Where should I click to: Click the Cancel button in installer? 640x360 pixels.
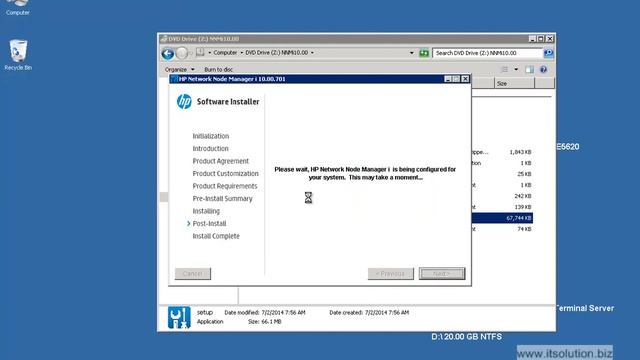193,273
